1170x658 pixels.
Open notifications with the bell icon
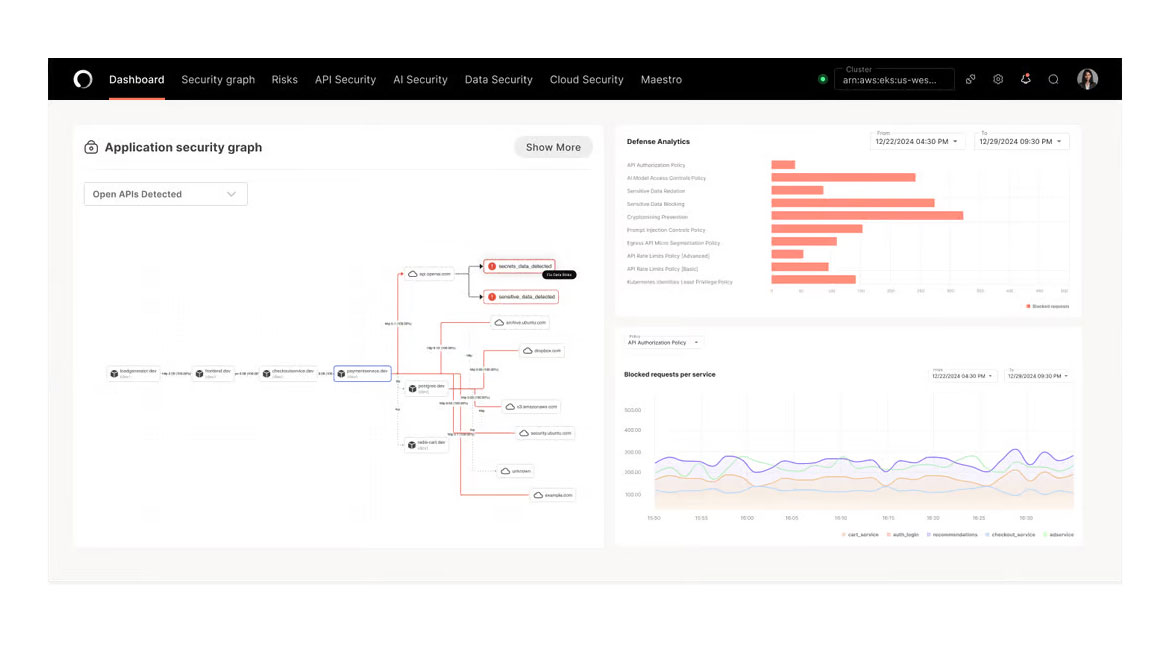click(x=1025, y=79)
